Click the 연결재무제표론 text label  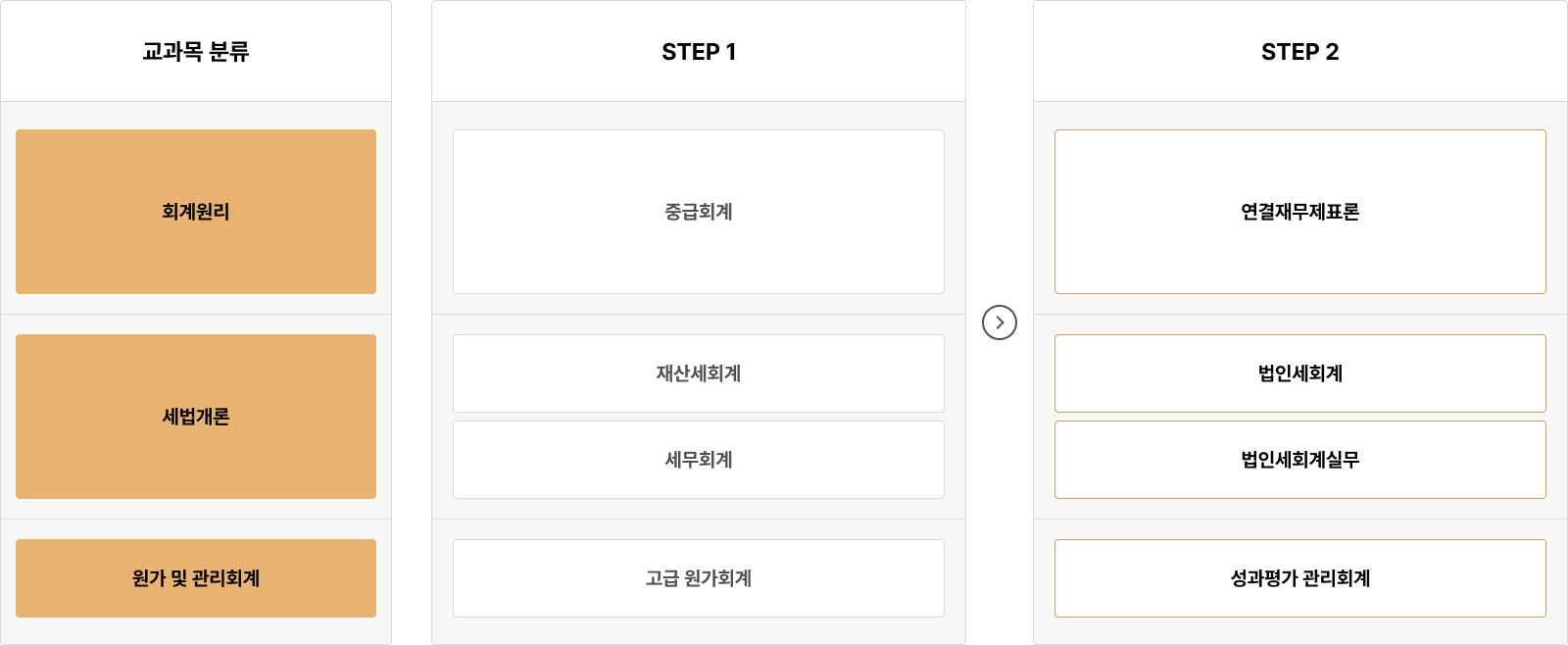click(x=1299, y=212)
